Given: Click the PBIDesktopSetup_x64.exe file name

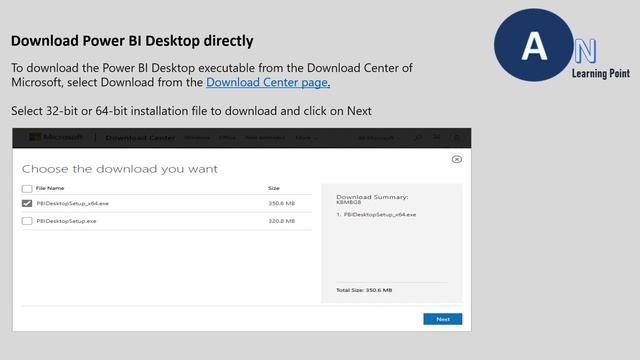Looking at the screenshot, I should pos(73,203).
